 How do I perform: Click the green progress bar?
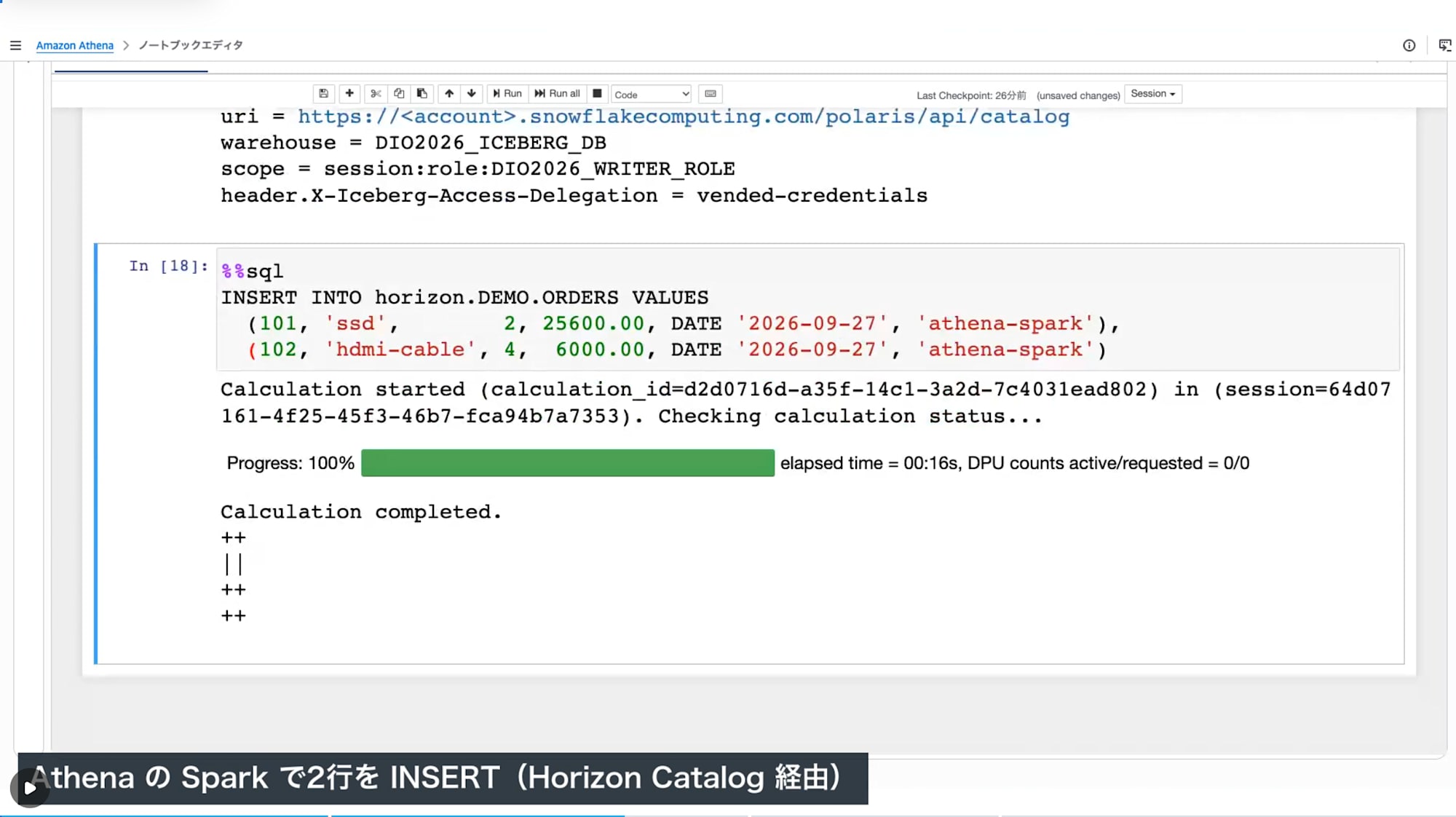[568, 463]
